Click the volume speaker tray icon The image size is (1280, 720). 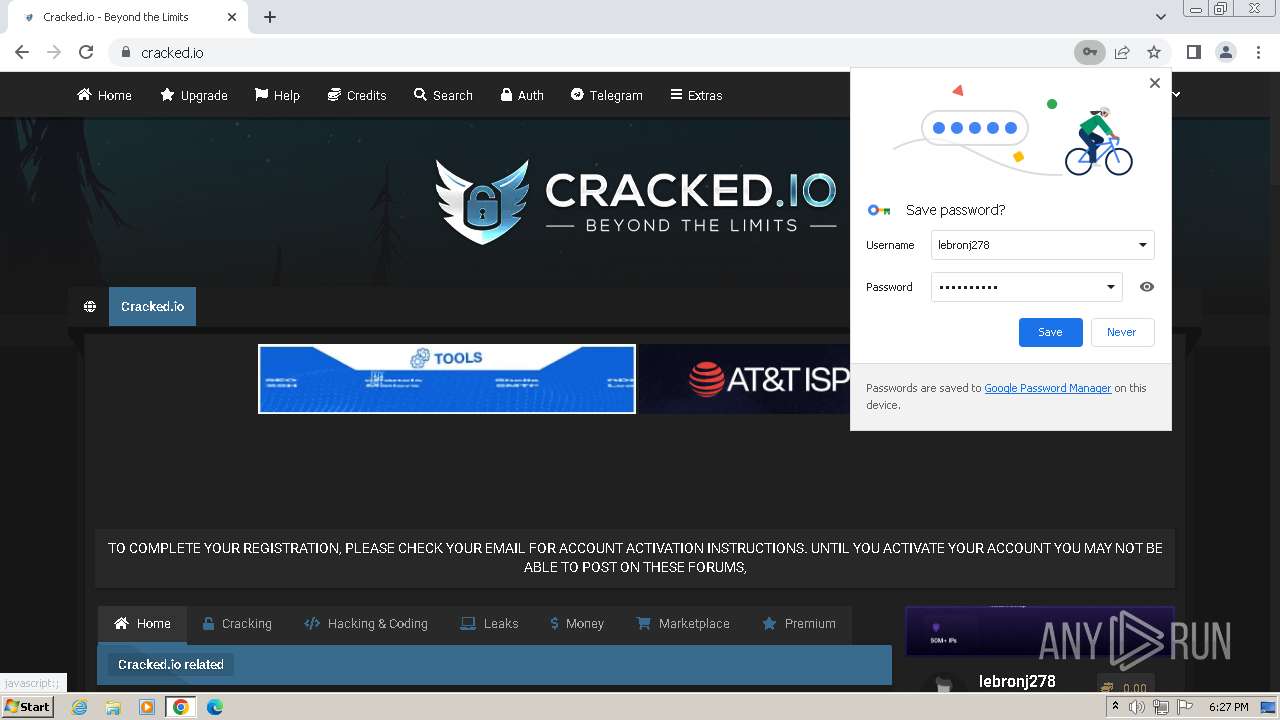[1137, 707]
